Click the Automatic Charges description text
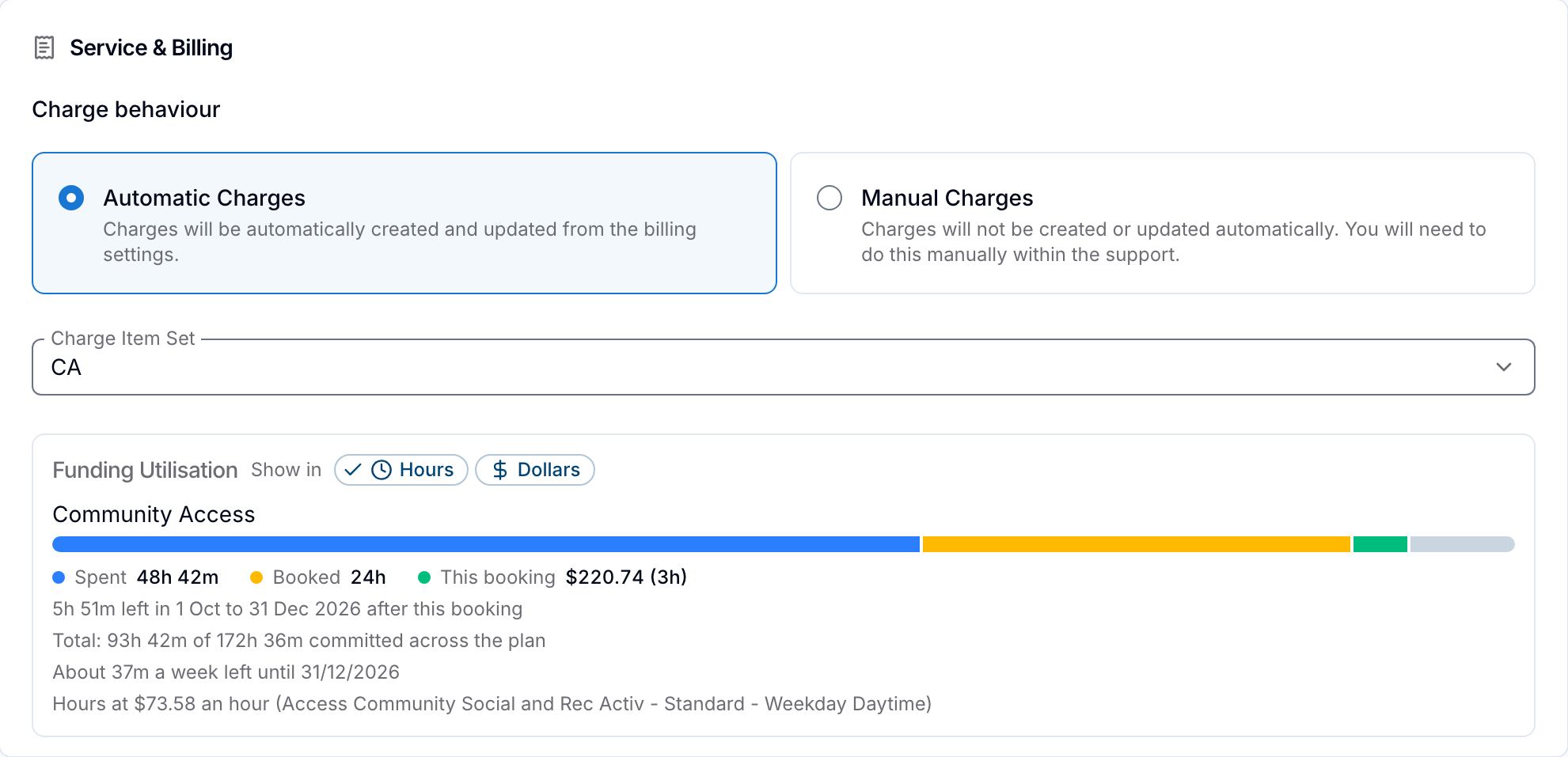Image resolution: width=1568 pixels, height=757 pixels. [x=400, y=242]
